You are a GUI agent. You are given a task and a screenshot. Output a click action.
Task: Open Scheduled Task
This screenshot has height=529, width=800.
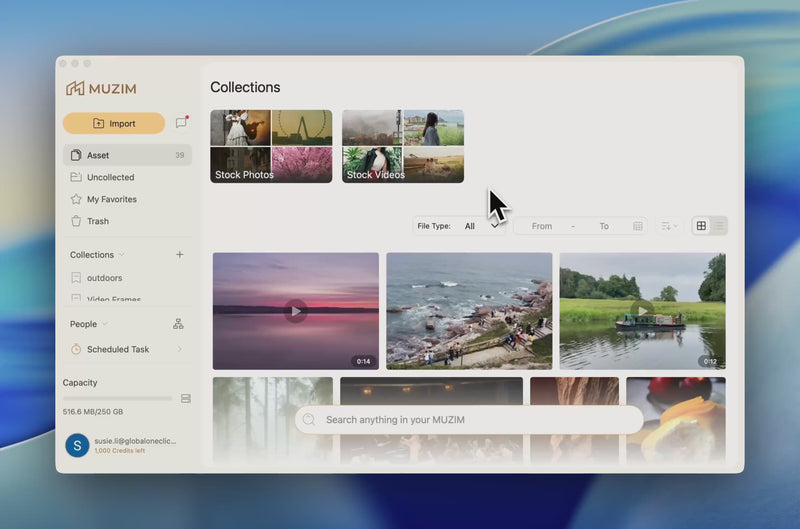coord(127,349)
